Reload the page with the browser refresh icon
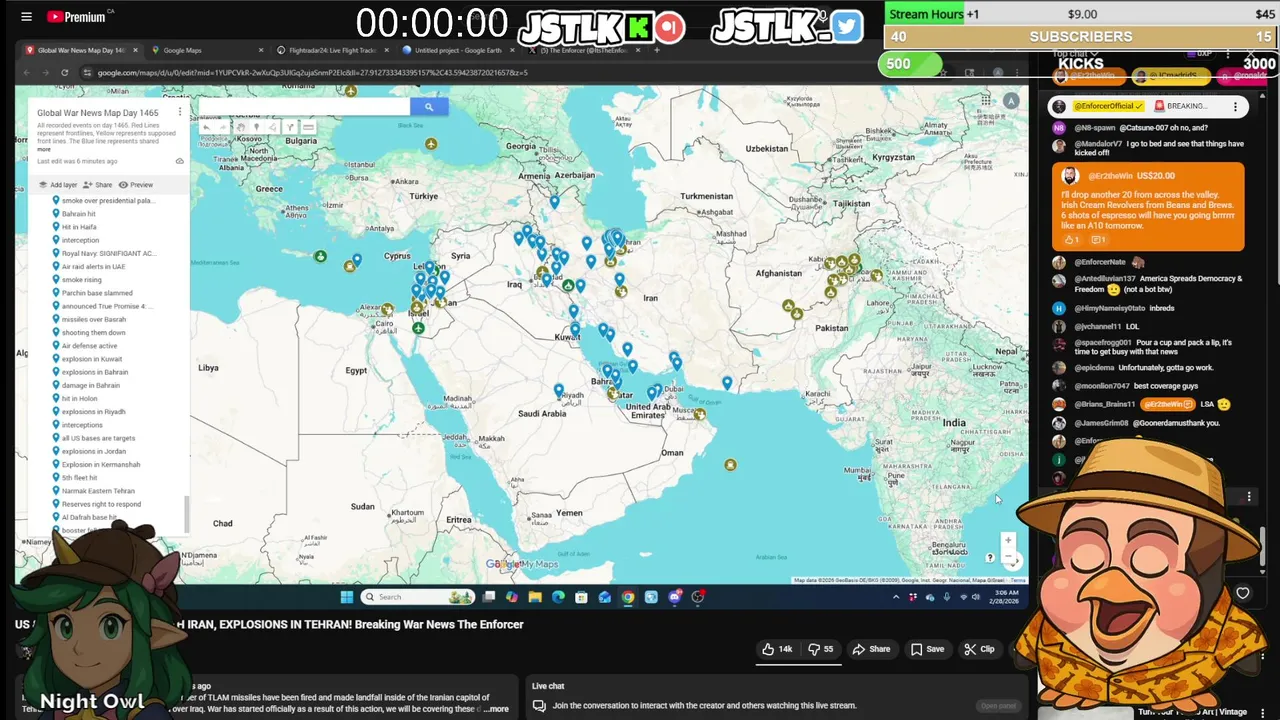The height and width of the screenshot is (720, 1280). [64, 72]
